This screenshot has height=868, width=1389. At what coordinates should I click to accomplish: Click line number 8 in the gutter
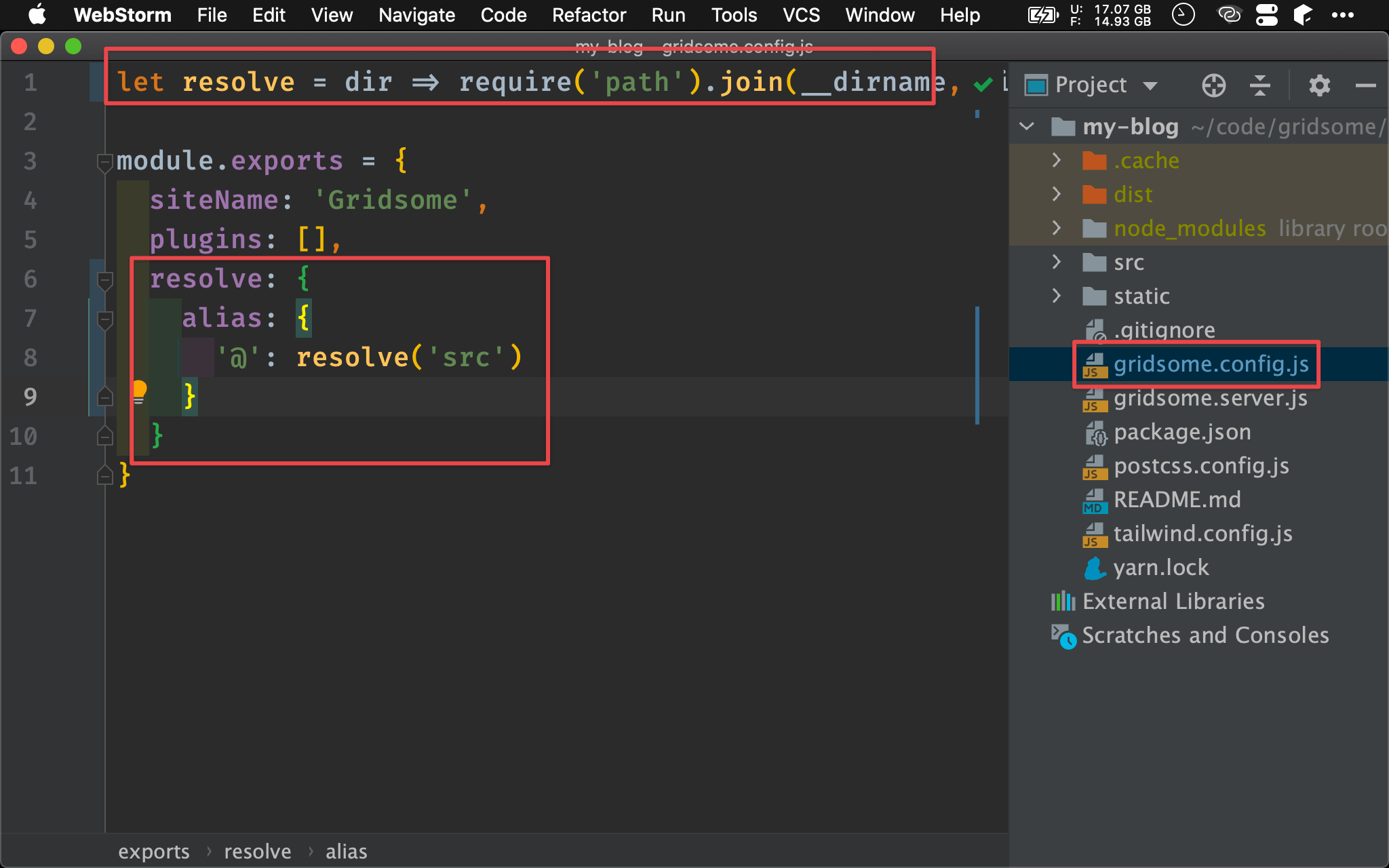tap(31, 357)
